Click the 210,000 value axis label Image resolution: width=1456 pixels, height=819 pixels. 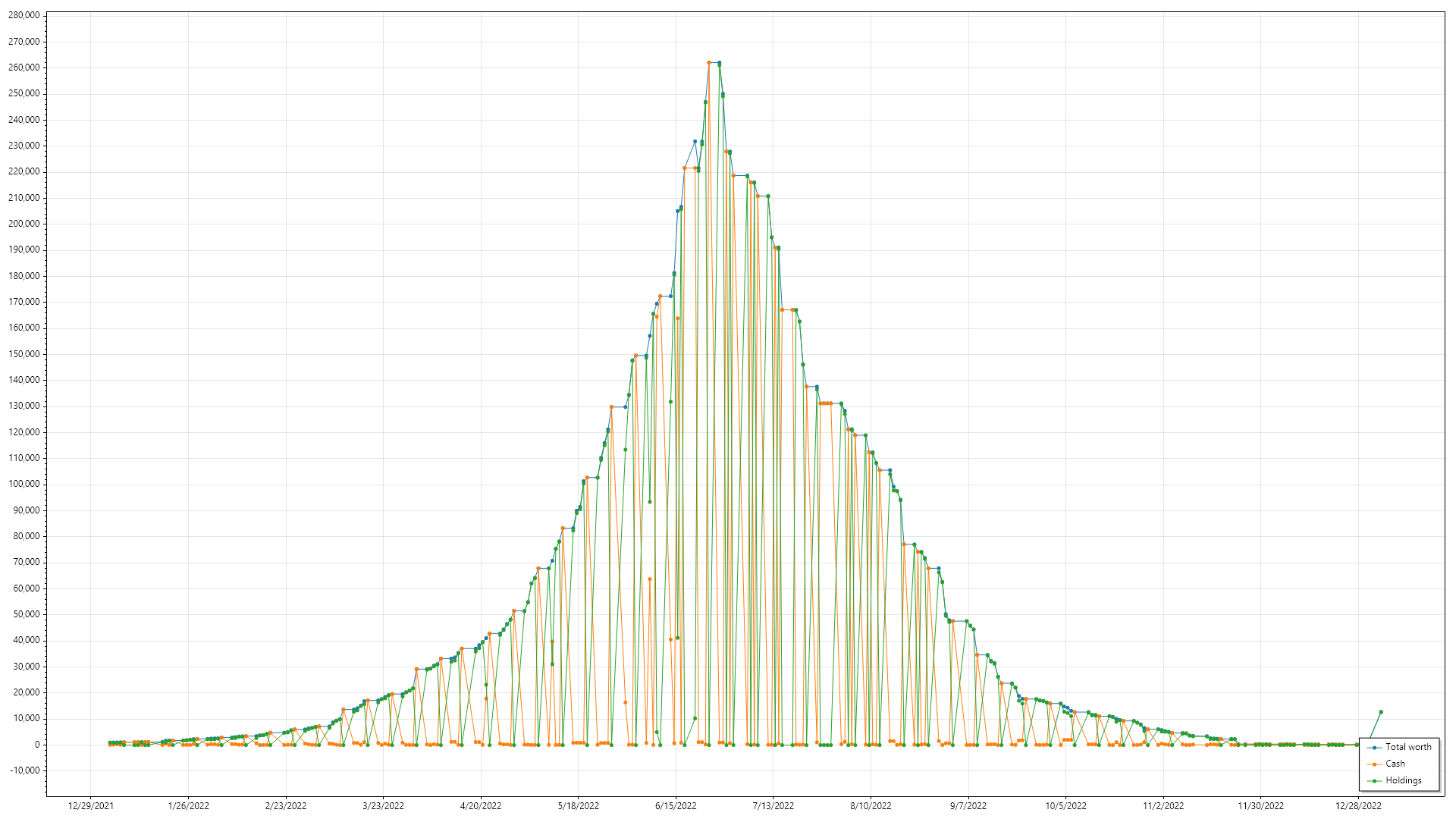tap(24, 198)
